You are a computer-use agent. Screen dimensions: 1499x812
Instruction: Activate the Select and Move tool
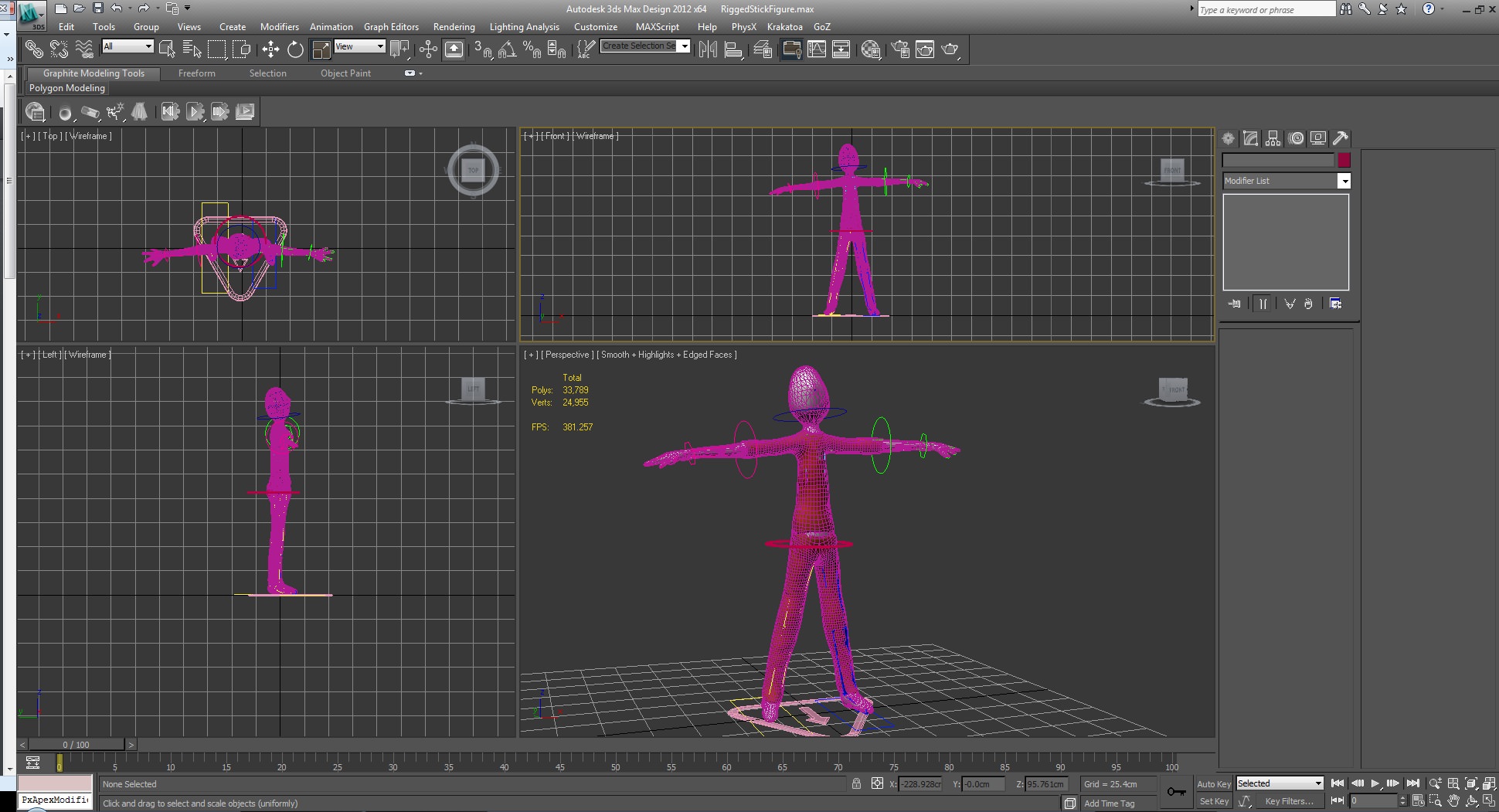[270, 49]
